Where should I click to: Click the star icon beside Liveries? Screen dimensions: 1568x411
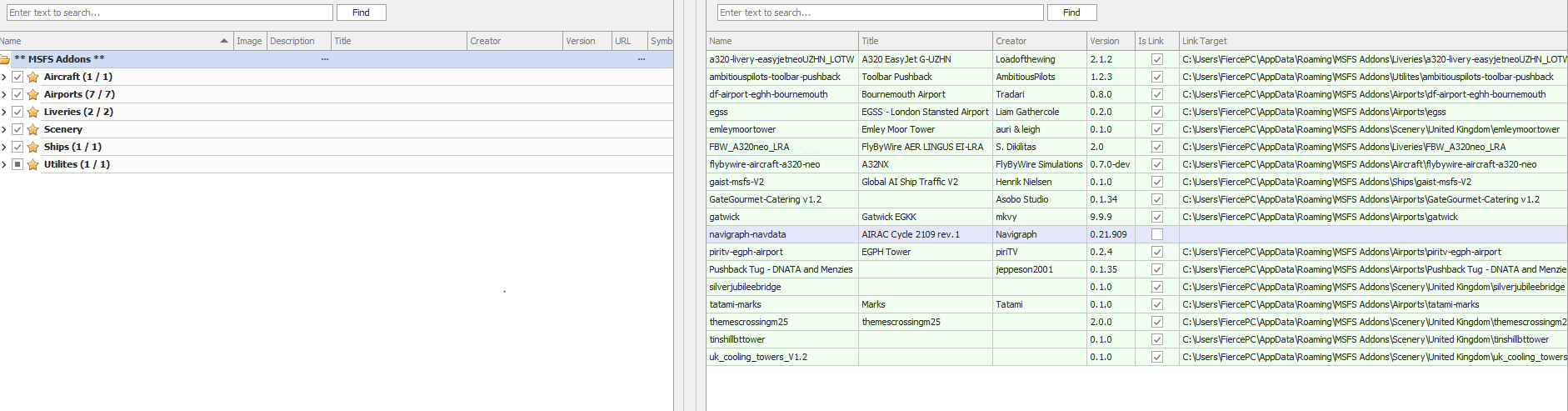point(33,112)
